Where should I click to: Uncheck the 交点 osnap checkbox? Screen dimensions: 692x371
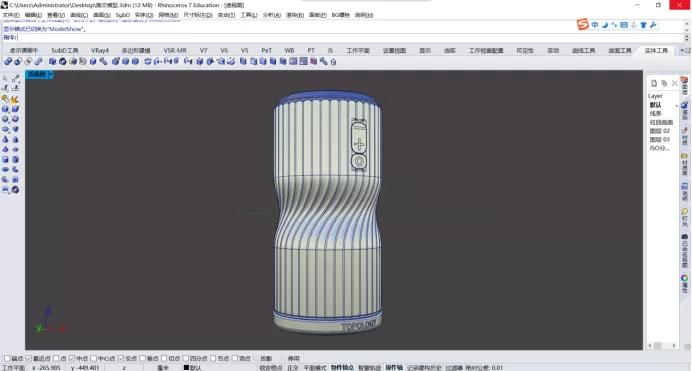click(120, 359)
